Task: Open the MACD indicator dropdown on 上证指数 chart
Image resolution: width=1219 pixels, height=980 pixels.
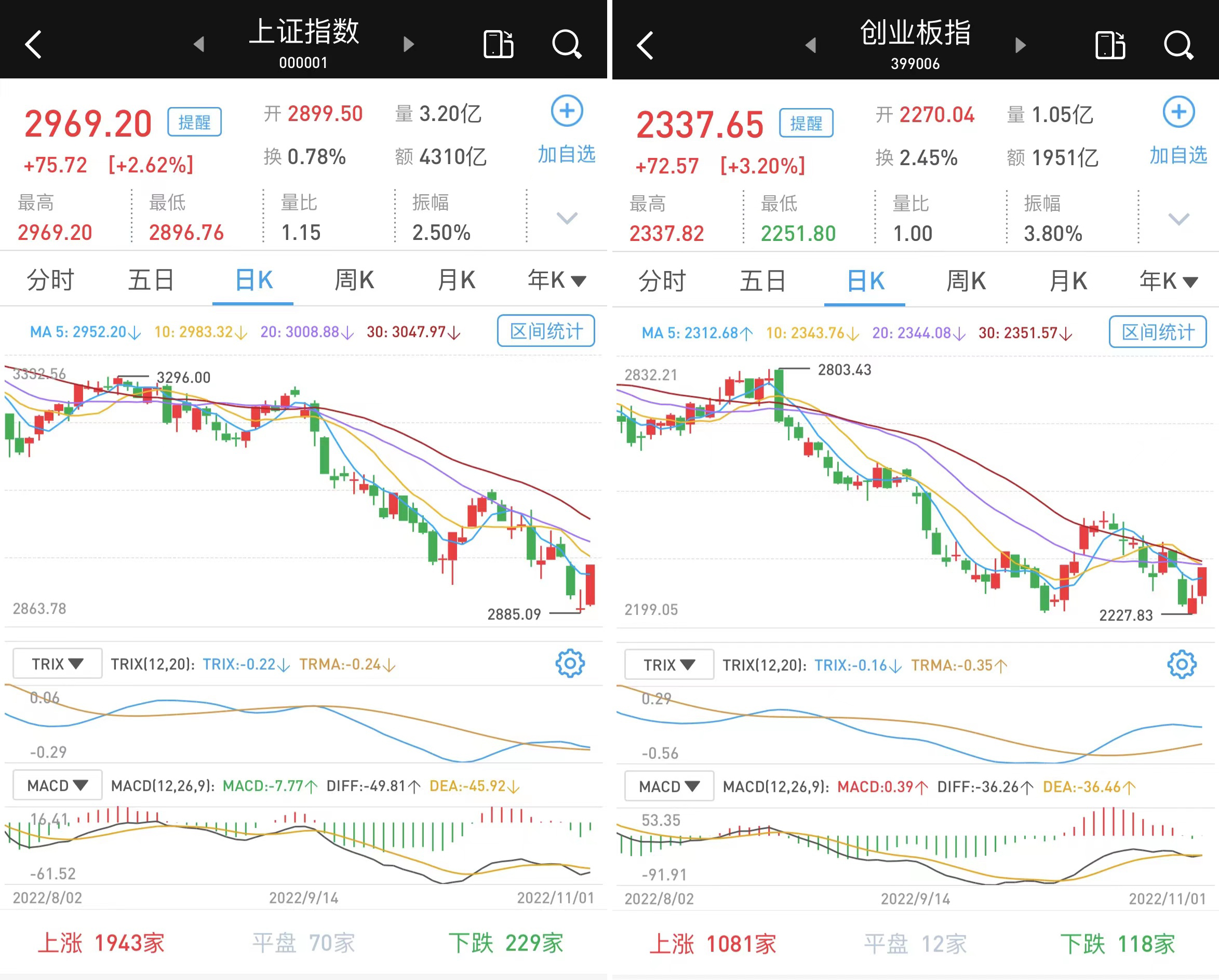Action: [x=57, y=785]
